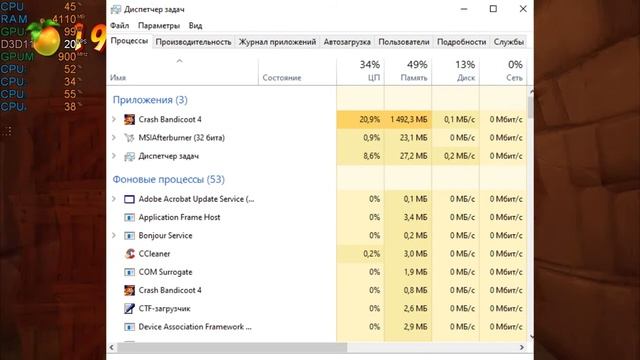
Task: Click the CTF-загрузчик pen icon
Action: click(129, 309)
